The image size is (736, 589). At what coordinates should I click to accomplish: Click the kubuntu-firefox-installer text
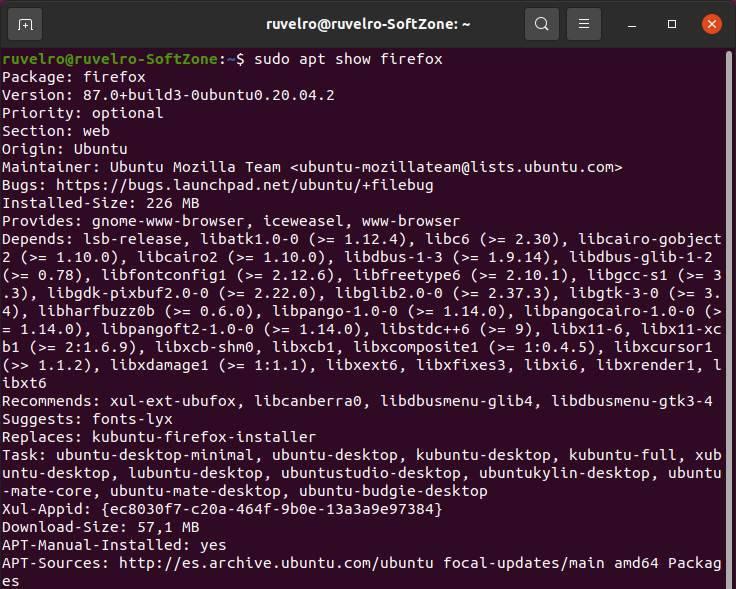(204, 437)
